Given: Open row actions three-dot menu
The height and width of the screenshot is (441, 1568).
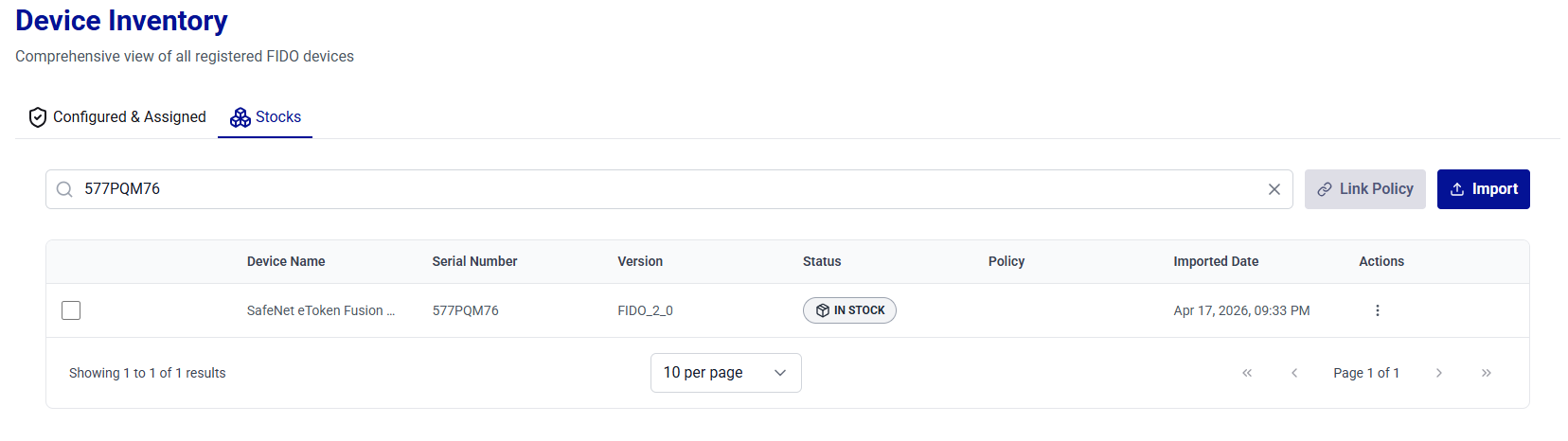Looking at the screenshot, I should tap(1377, 310).
